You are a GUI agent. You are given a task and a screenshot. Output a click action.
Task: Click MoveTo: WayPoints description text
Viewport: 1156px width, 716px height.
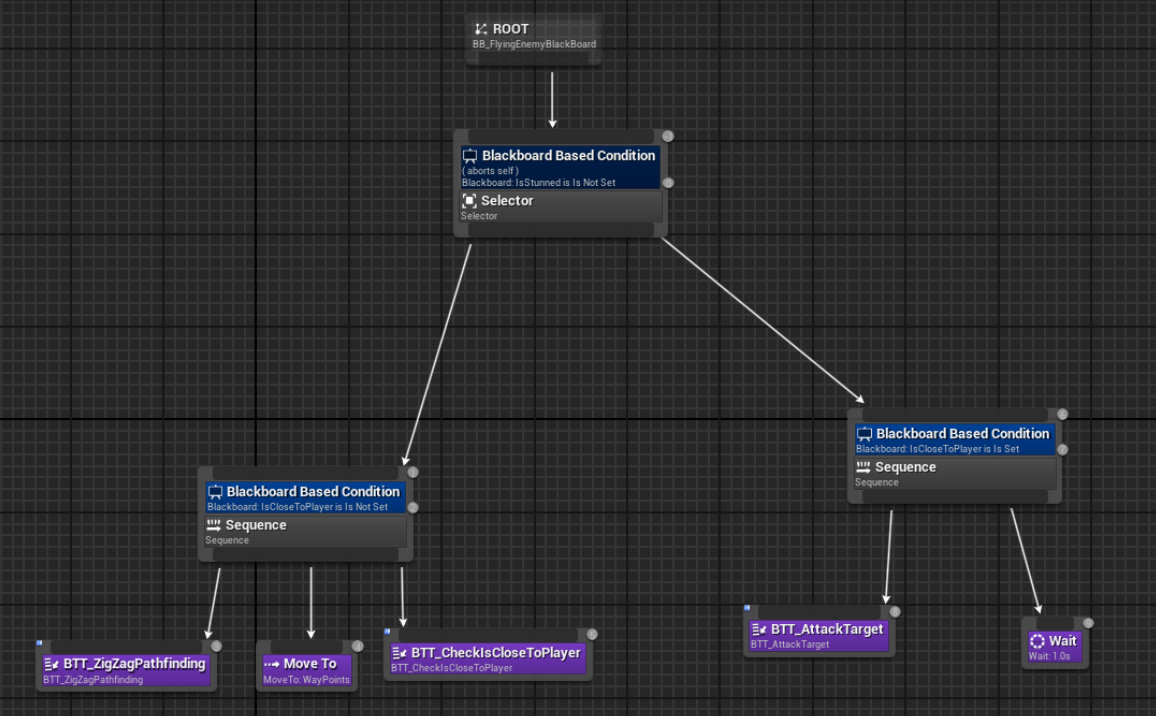pyautogui.click(x=307, y=680)
